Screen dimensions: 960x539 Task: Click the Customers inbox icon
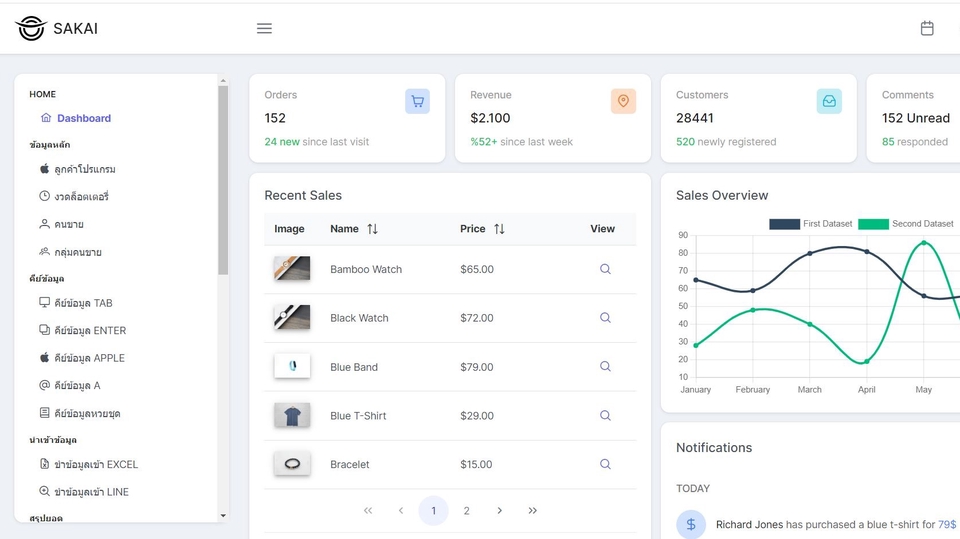pos(829,101)
